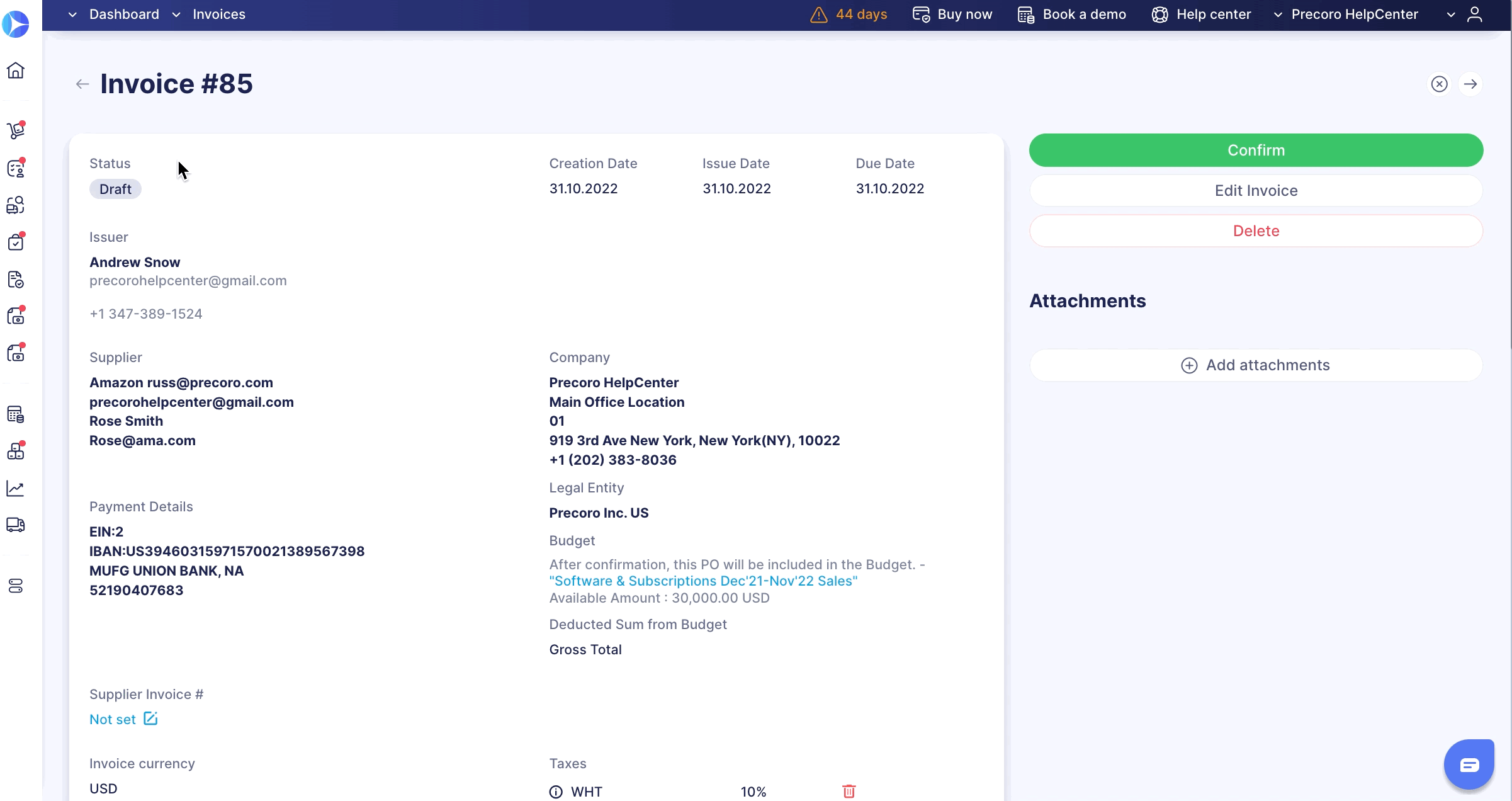Click the Available Amount 30,000.00 USD text

point(659,598)
